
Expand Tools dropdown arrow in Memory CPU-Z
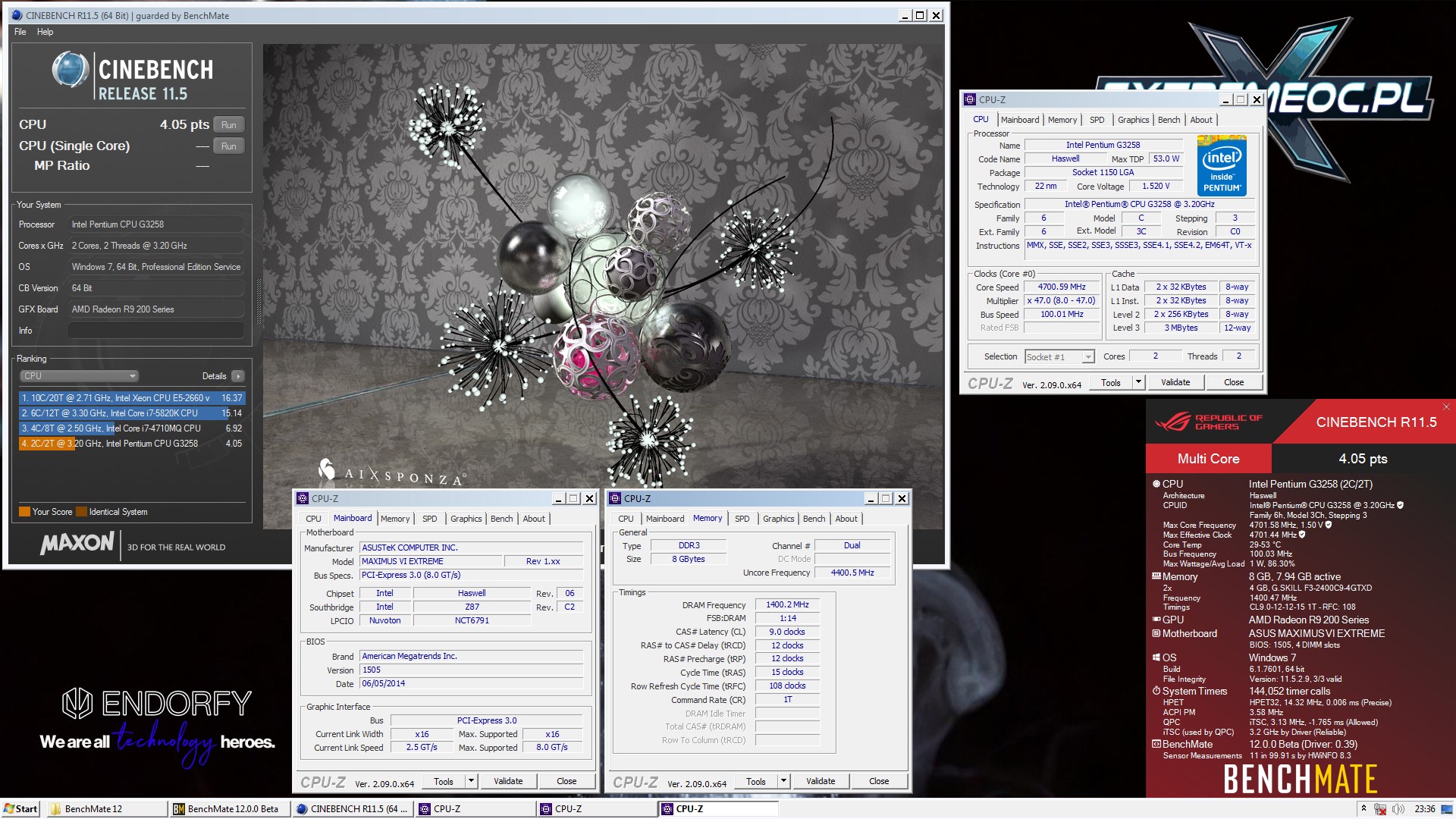(783, 781)
